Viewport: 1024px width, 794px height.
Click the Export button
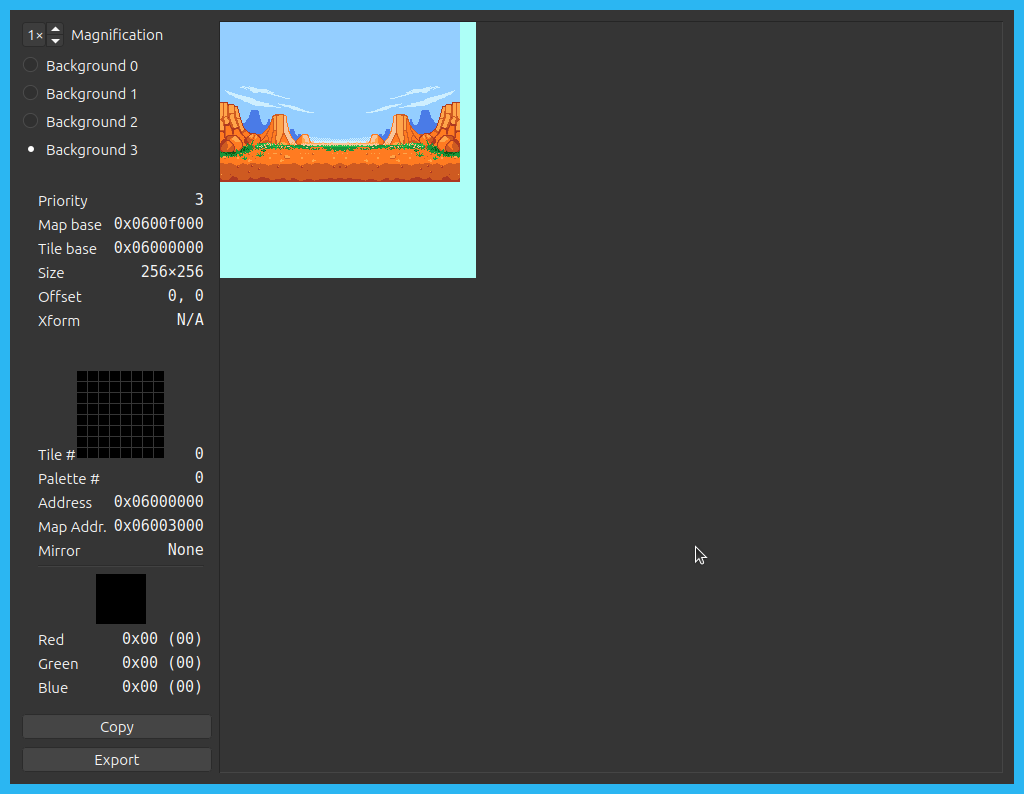point(117,760)
